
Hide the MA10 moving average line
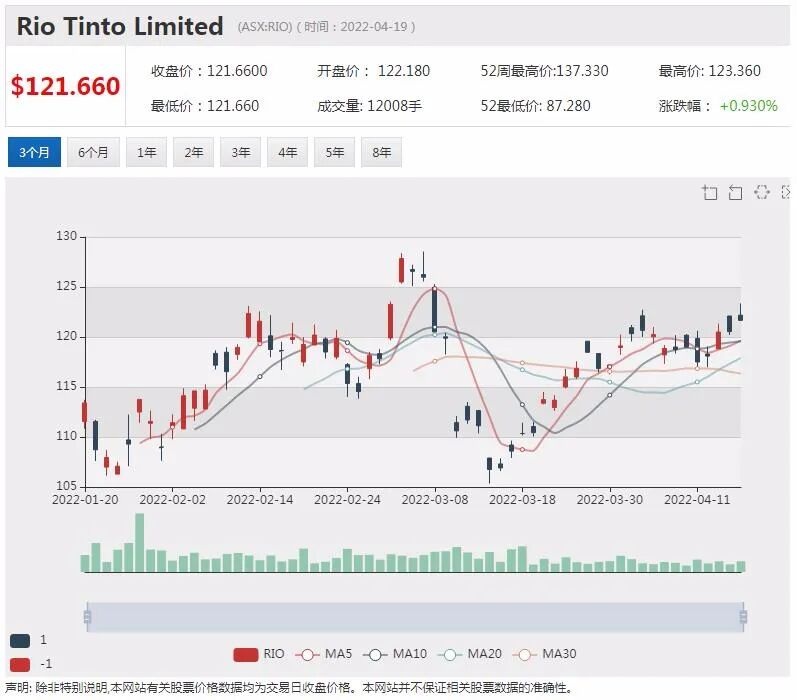point(395,654)
